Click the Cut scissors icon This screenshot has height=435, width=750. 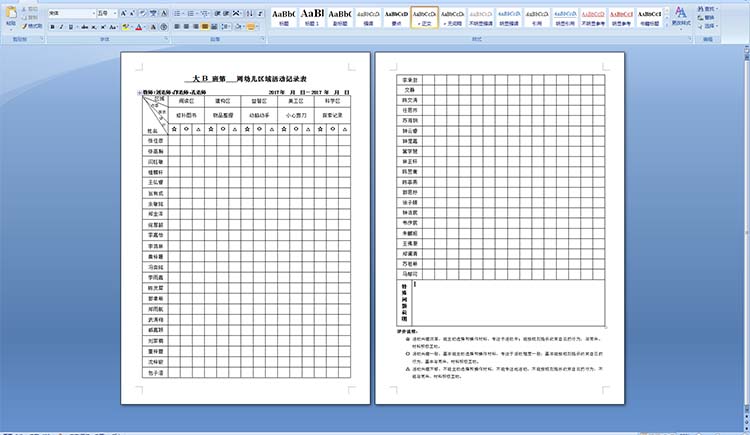(24, 9)
